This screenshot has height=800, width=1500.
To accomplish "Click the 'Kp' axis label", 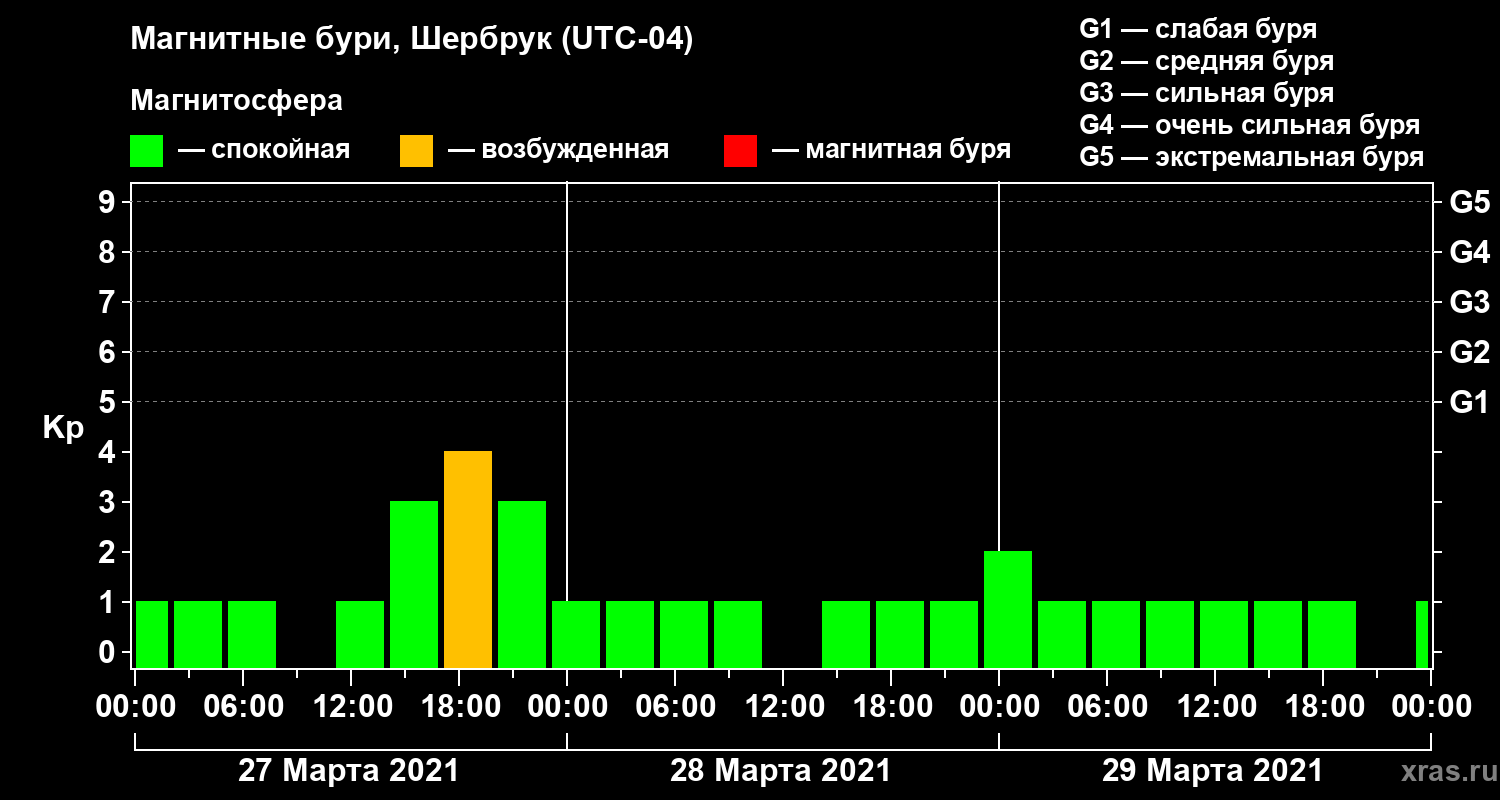I will click(63, 428).
